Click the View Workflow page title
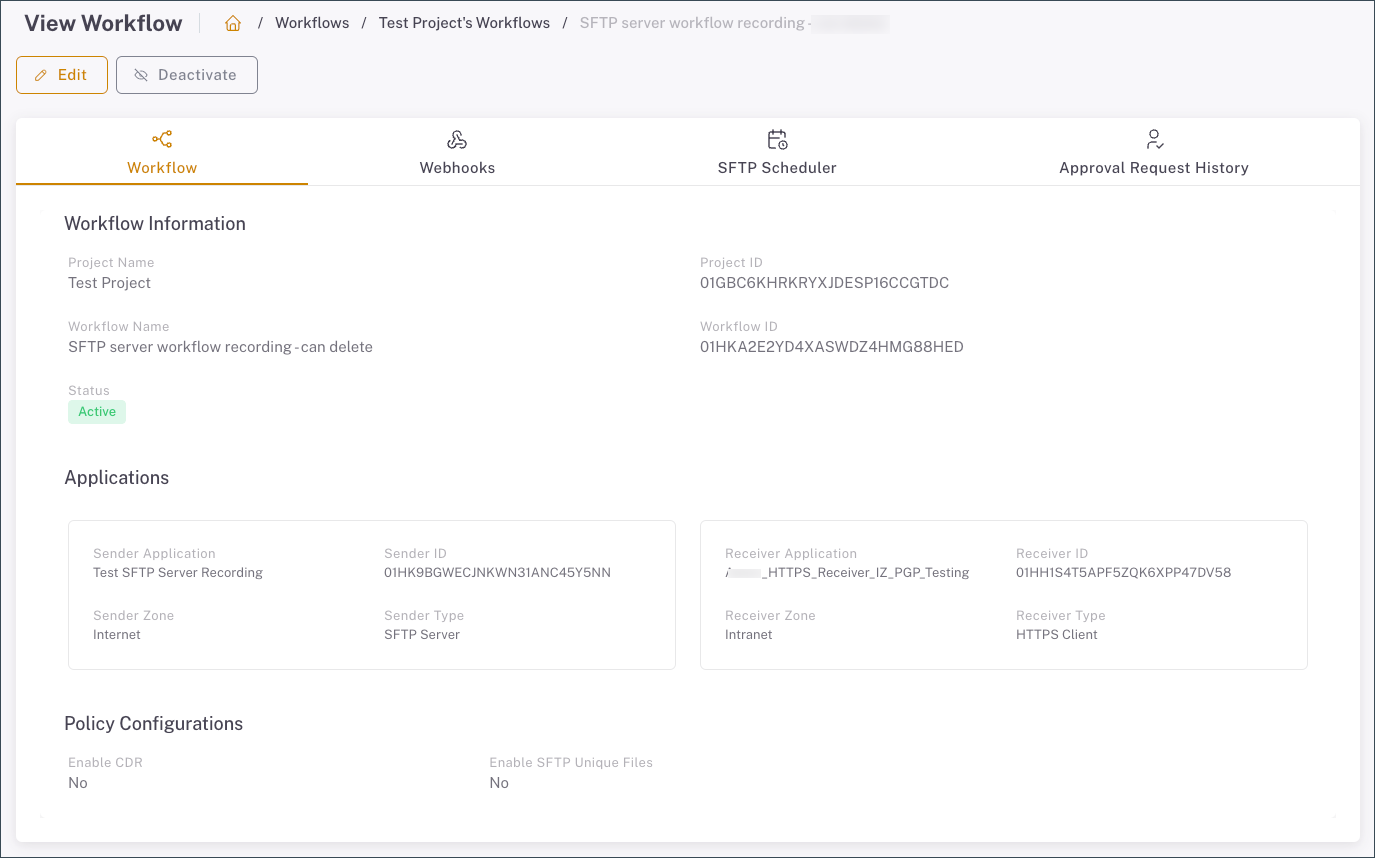 [104, 24]
